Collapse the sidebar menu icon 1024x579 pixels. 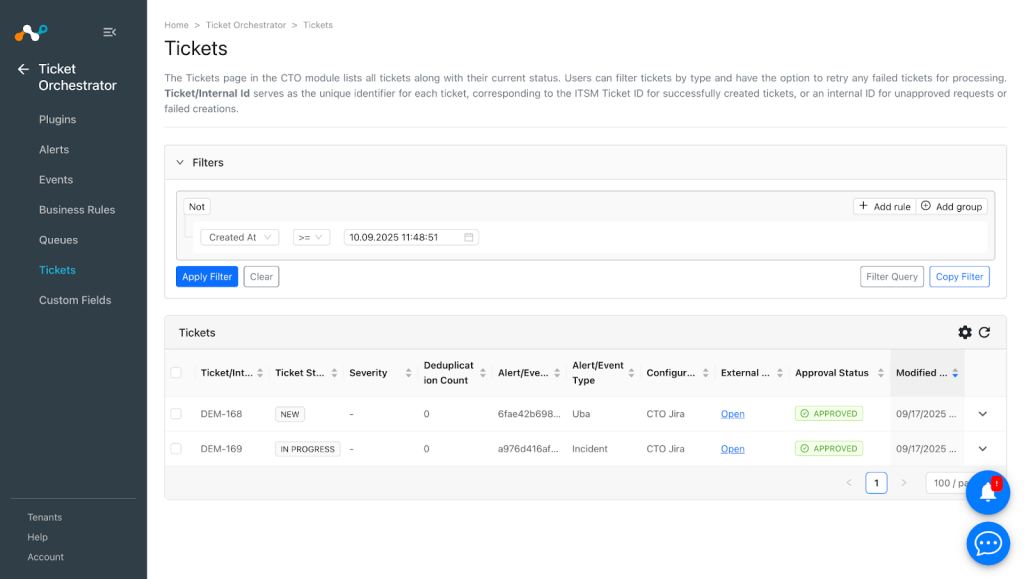click(x=110, y=32)
